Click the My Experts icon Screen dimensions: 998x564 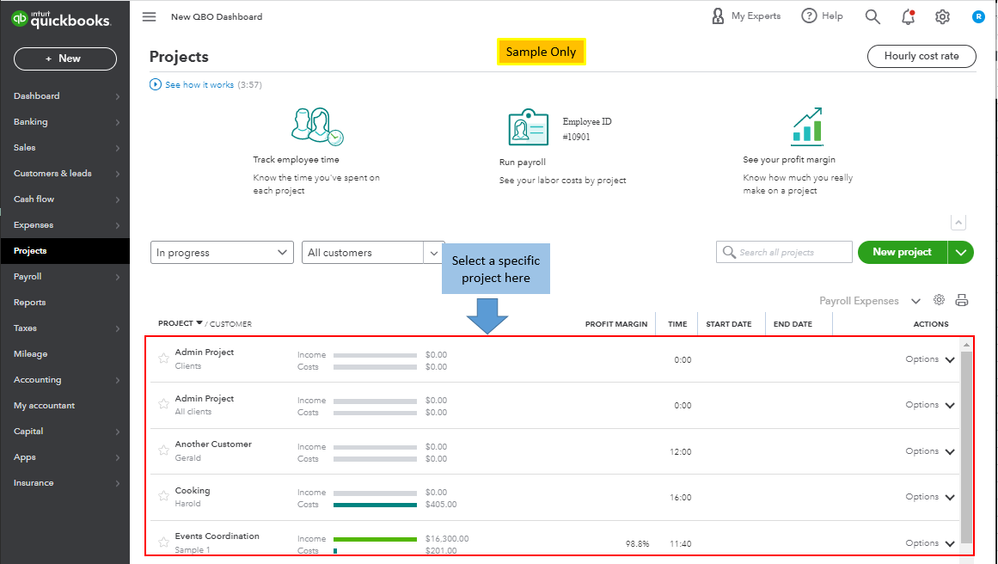pyautogui.click(x=718, y=16)
